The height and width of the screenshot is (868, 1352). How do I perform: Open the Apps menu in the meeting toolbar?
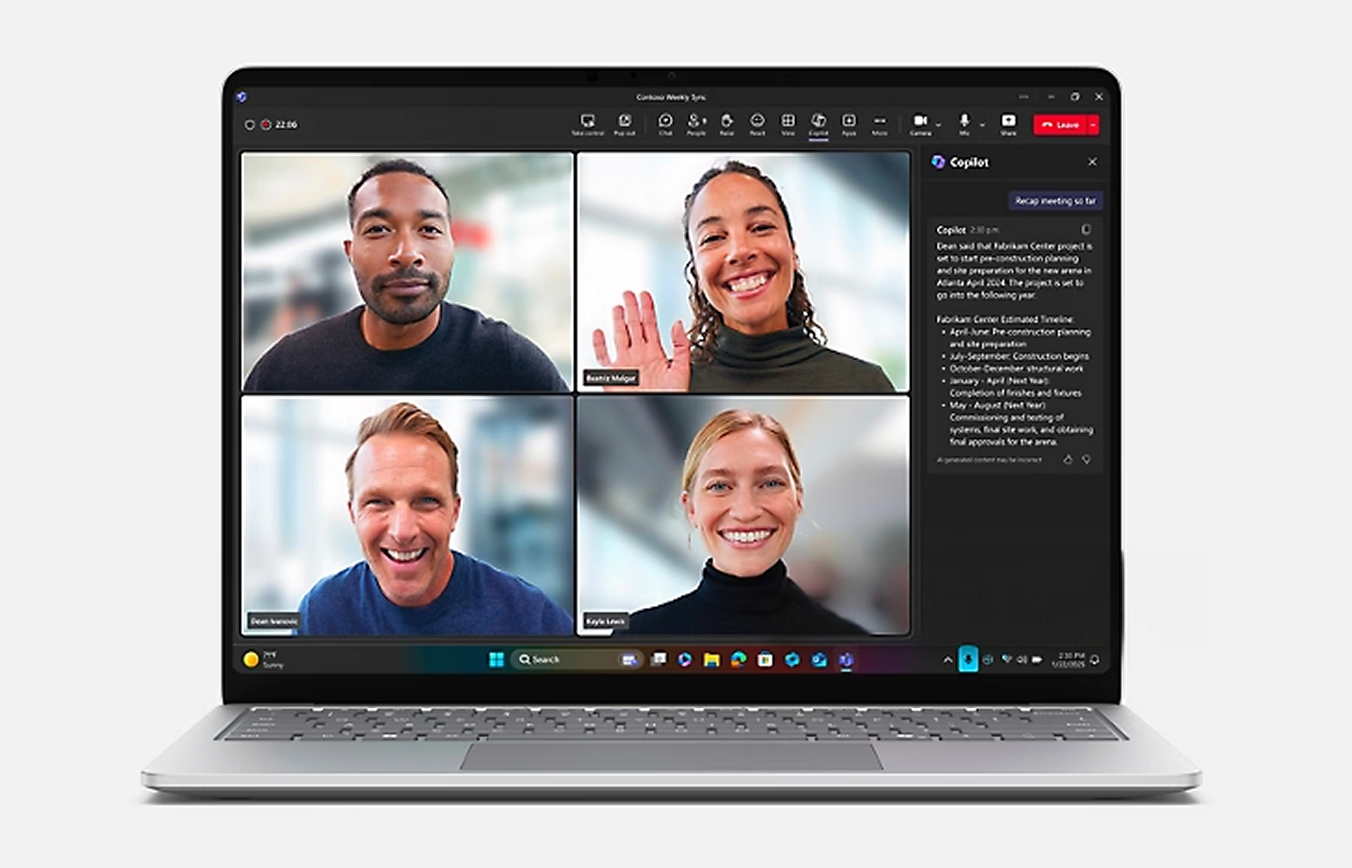tap(849, 124)
